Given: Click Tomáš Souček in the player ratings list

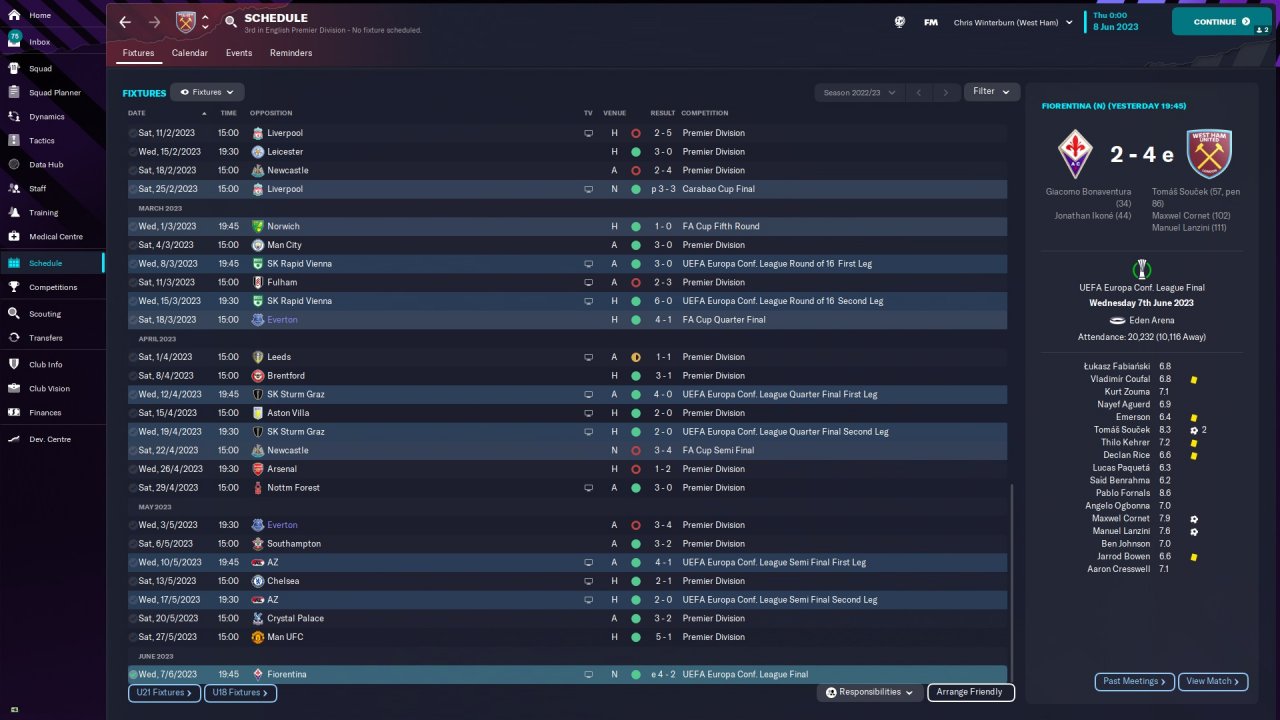Looking at the screenshot, I should [x=1123, y=430].
